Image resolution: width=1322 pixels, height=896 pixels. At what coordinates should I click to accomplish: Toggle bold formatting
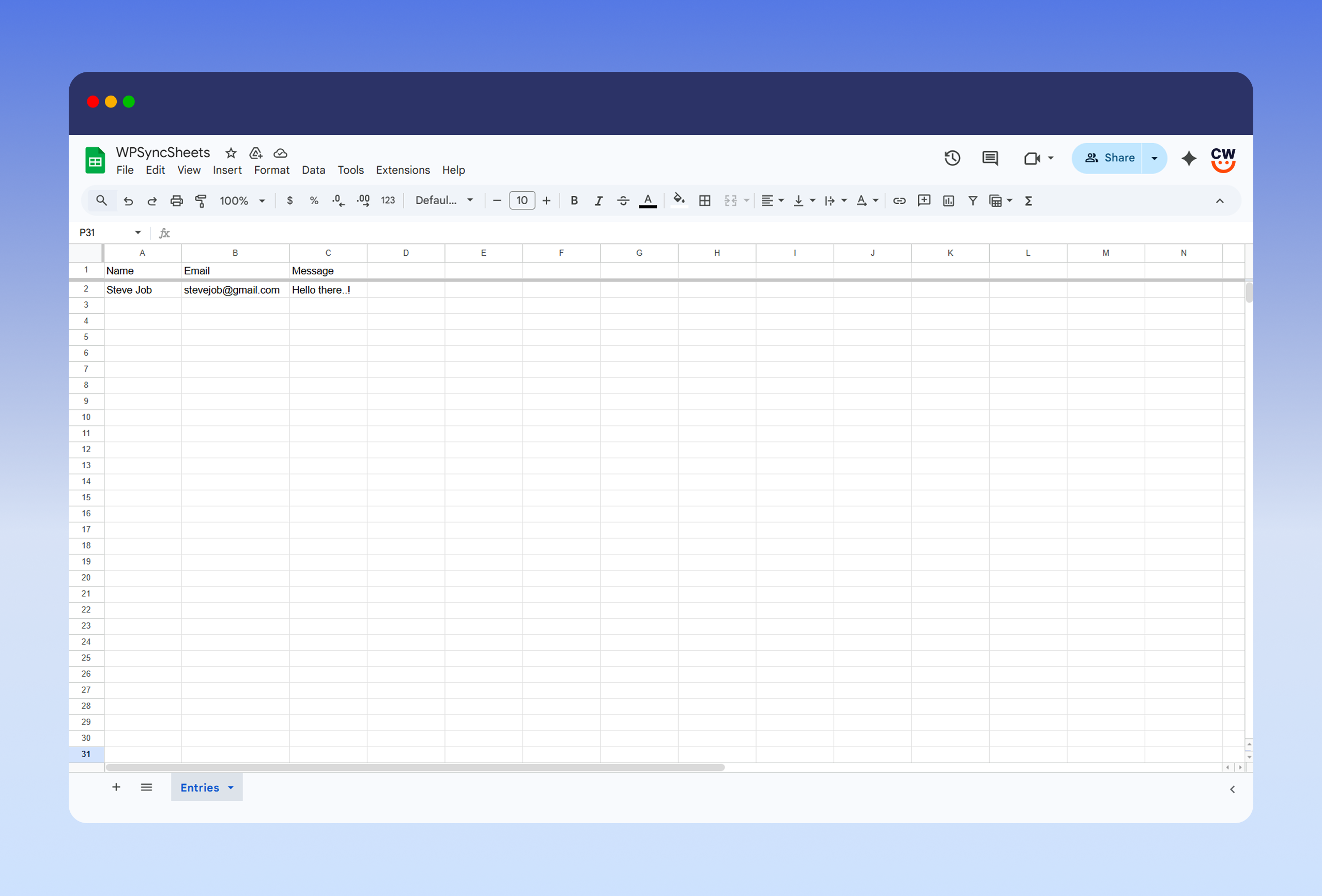point(575,201)
